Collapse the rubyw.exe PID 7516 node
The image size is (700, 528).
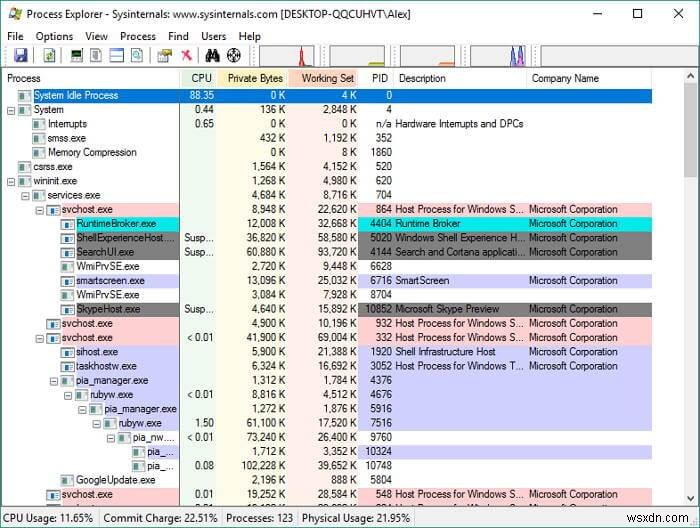point(97,424)
